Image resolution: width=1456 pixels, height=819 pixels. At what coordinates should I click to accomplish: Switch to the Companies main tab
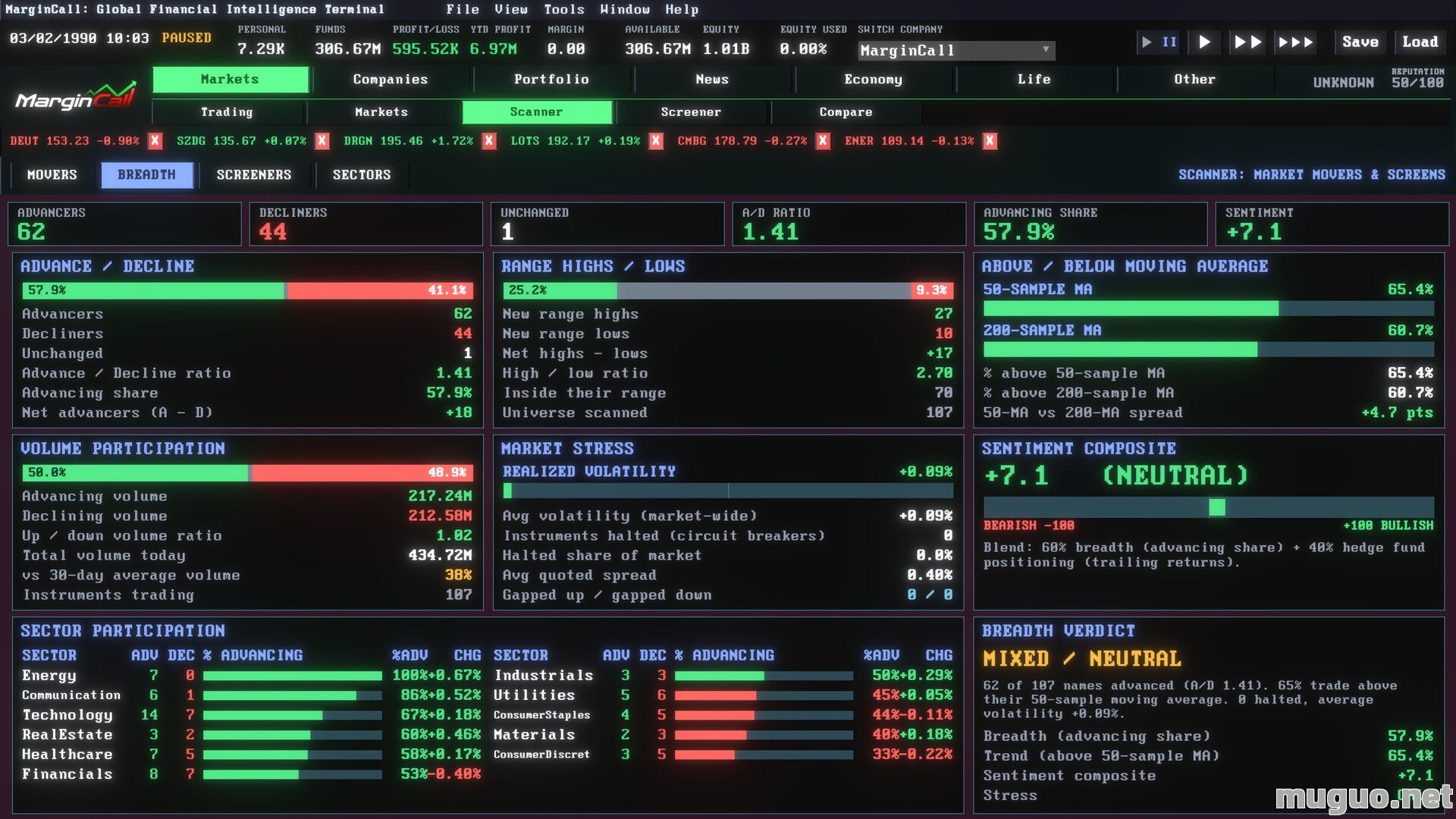click(x=391, y=79)
